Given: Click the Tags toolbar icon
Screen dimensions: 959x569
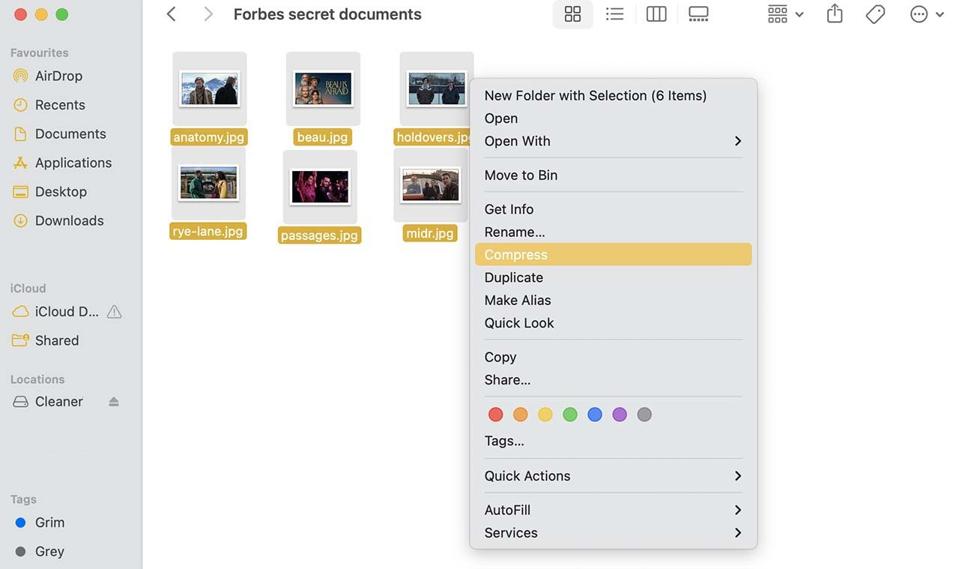Looking at the screenshot, I should (875, 14).
